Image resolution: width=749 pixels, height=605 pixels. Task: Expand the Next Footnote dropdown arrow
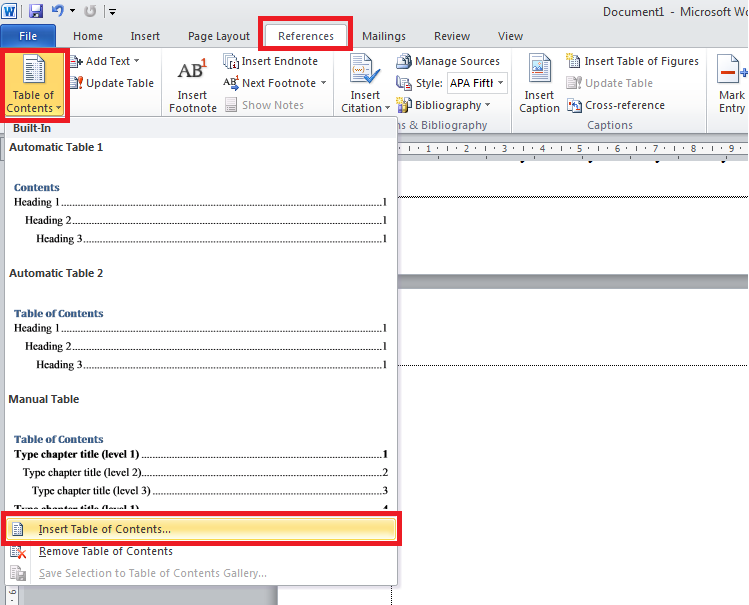[323, 83]
